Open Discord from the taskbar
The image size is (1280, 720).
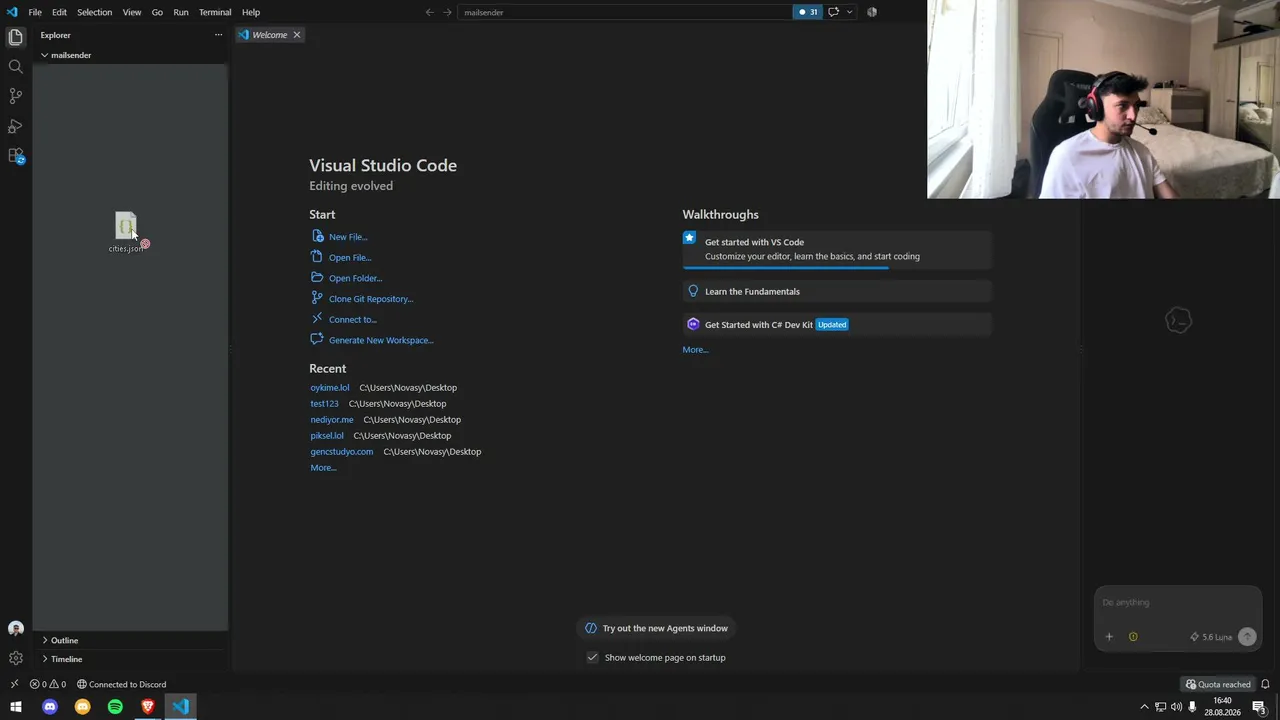49,707
